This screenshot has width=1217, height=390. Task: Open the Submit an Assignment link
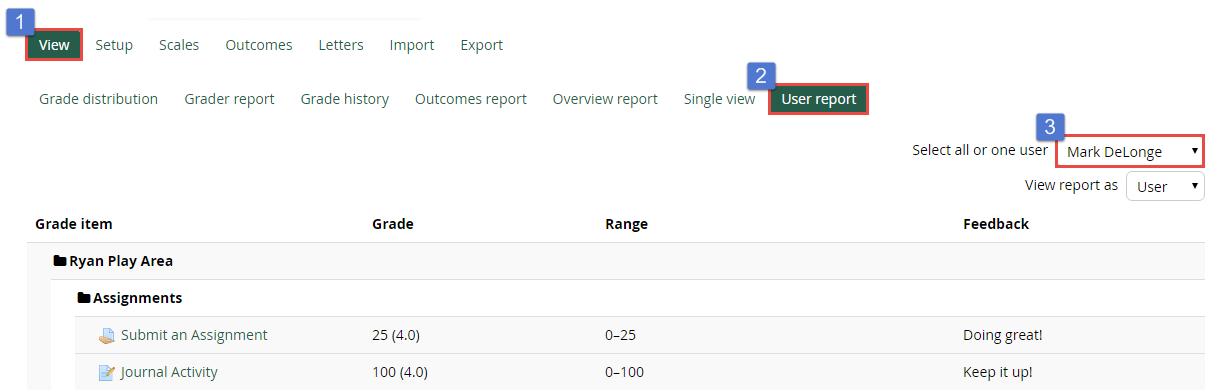pyautogui.click(x=194, y=335)
